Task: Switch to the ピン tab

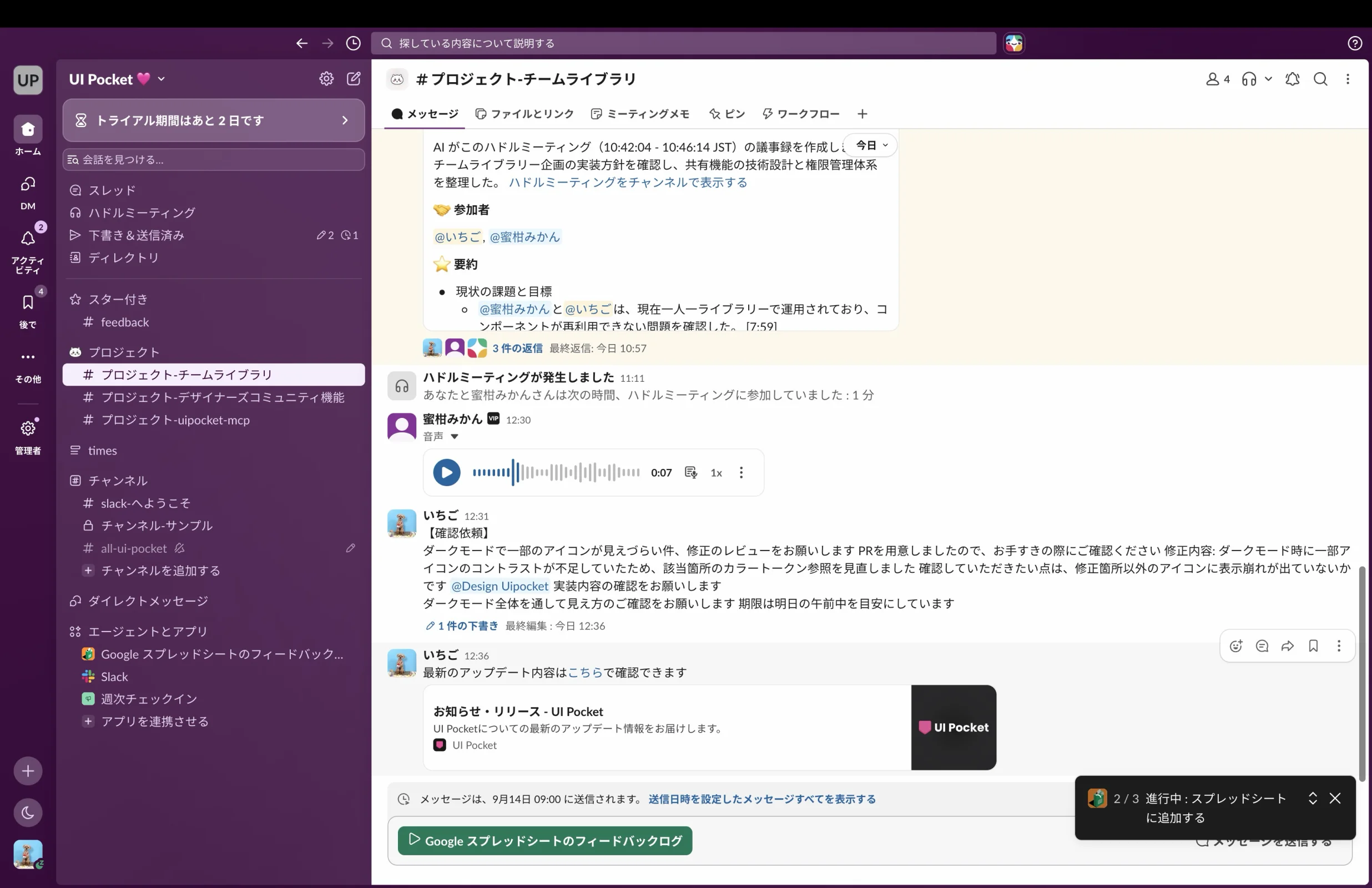Action: (x=727, y=114)
